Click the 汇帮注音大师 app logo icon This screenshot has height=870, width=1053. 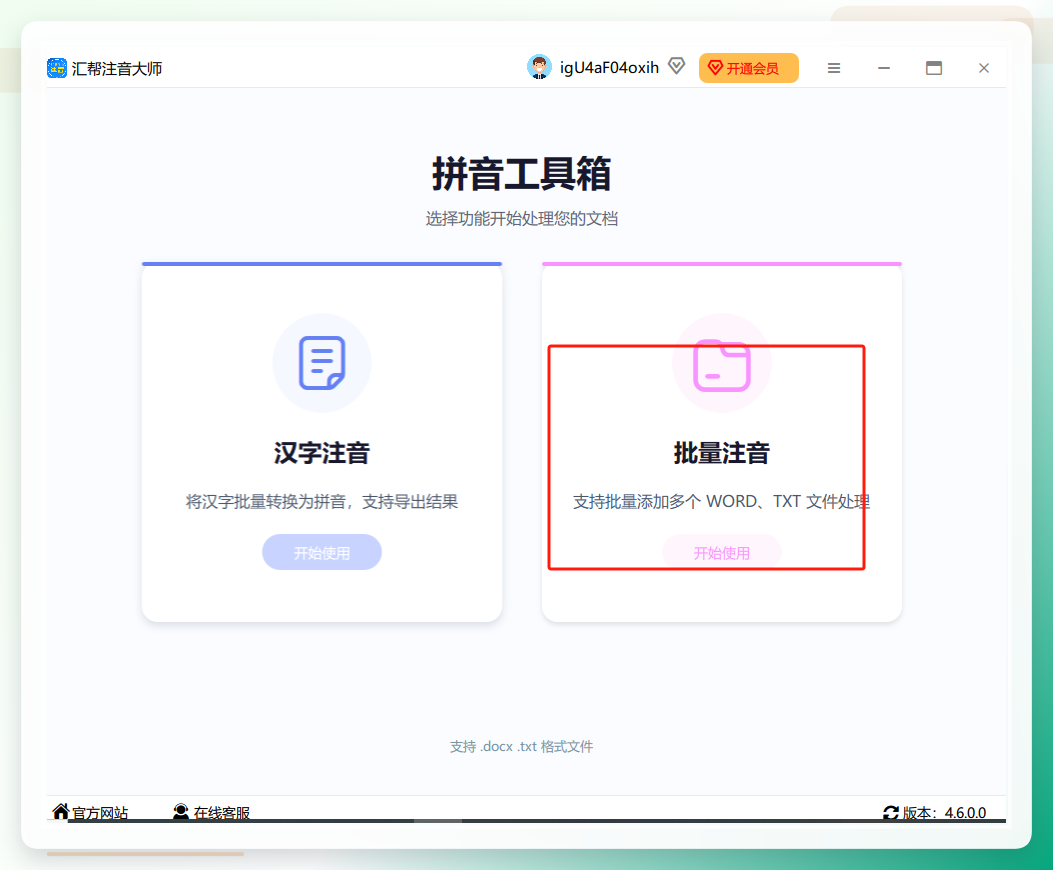pyautogui.click(x=57, y=68)
